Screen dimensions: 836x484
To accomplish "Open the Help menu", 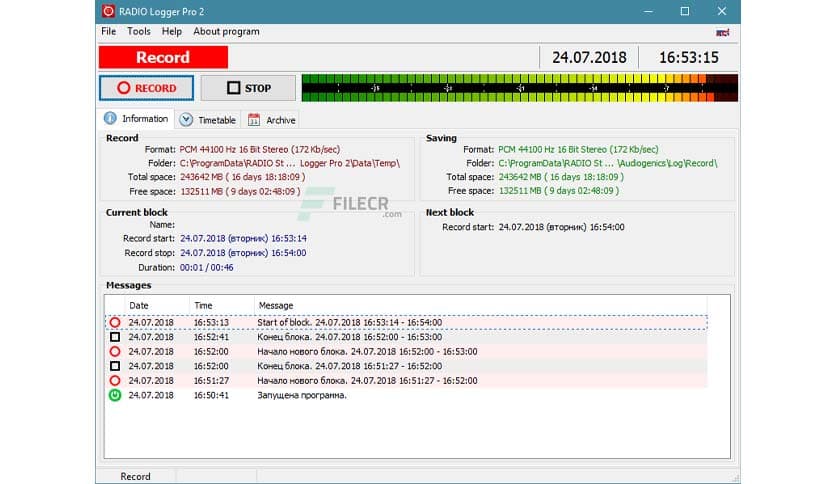I will [172, 31].
